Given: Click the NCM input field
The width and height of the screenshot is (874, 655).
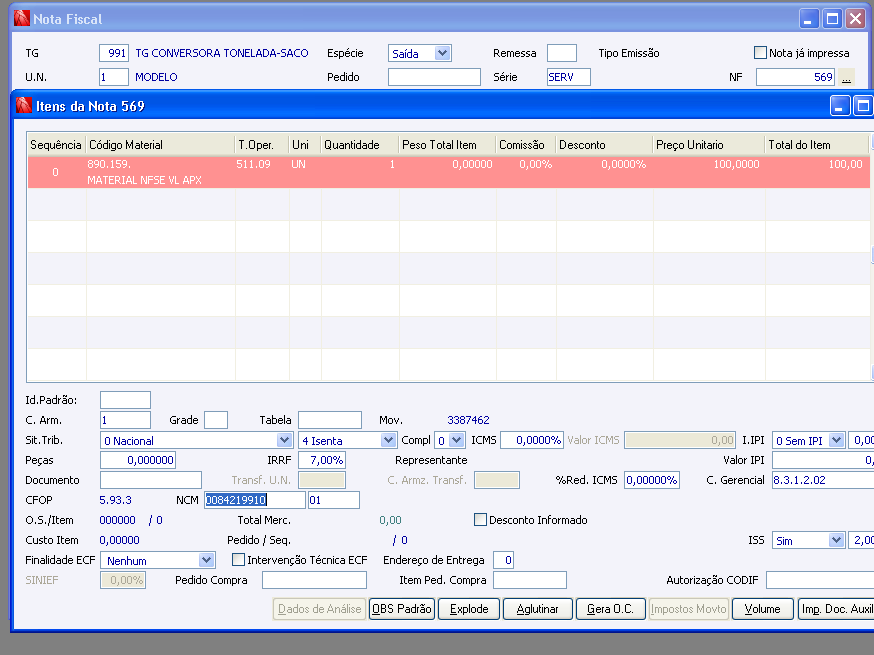Looking at the screenshot, I should pyautogui.click(x=254, y=500).
